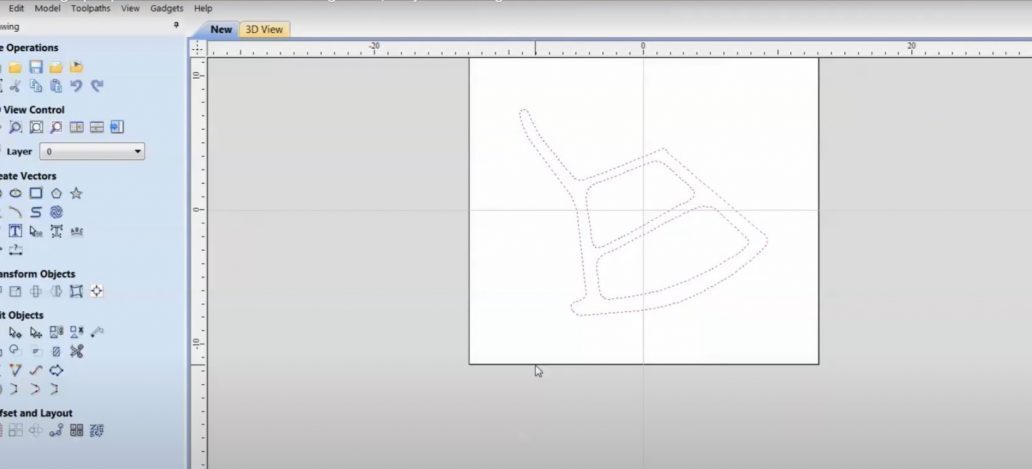Viewport: 1032px width, 469px height.
Task: Paste from the clipboard icon
Action: [56, 86]
